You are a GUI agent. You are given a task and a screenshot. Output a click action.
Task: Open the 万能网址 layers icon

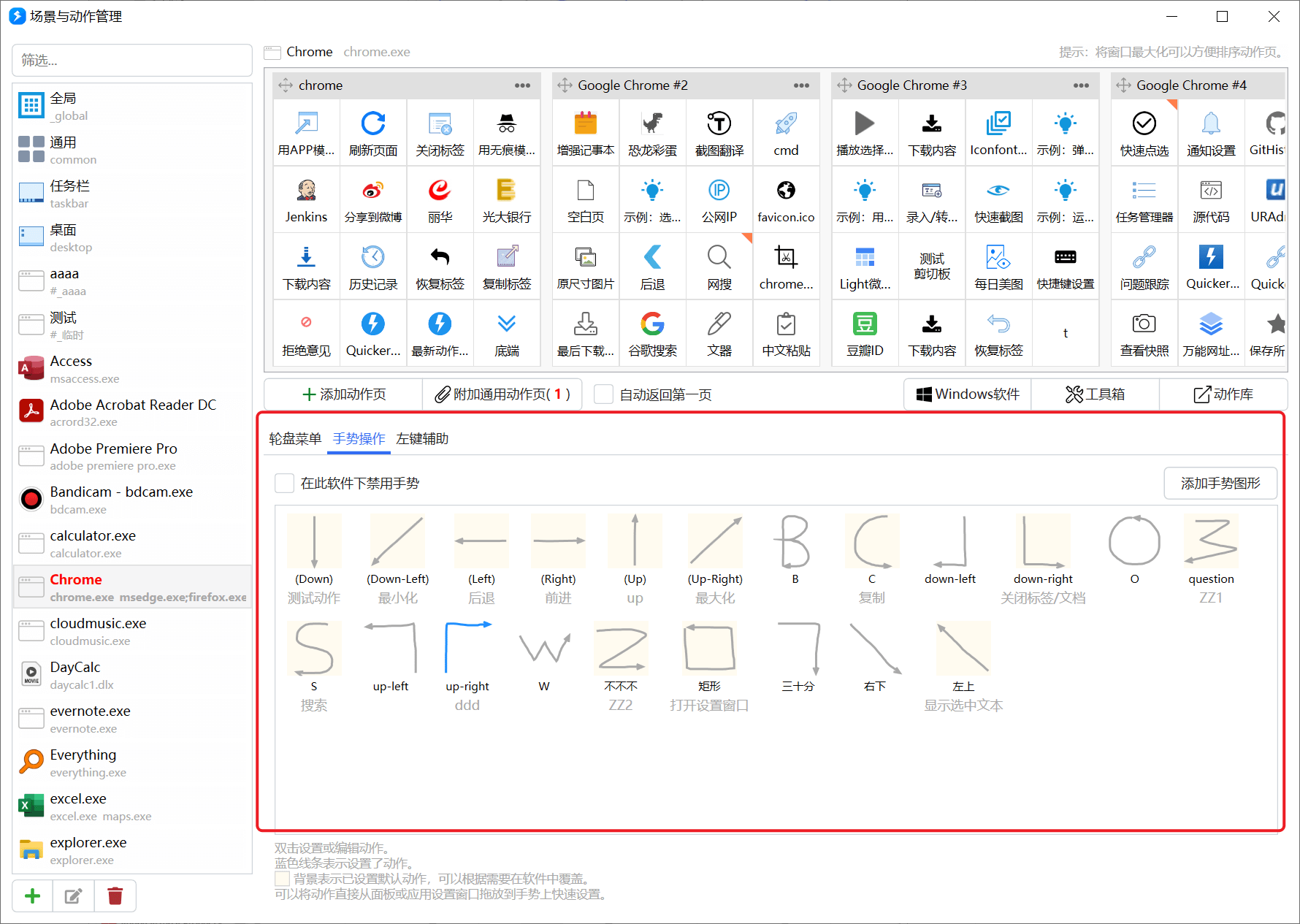pyautogui.click(x=1211, y=324)
